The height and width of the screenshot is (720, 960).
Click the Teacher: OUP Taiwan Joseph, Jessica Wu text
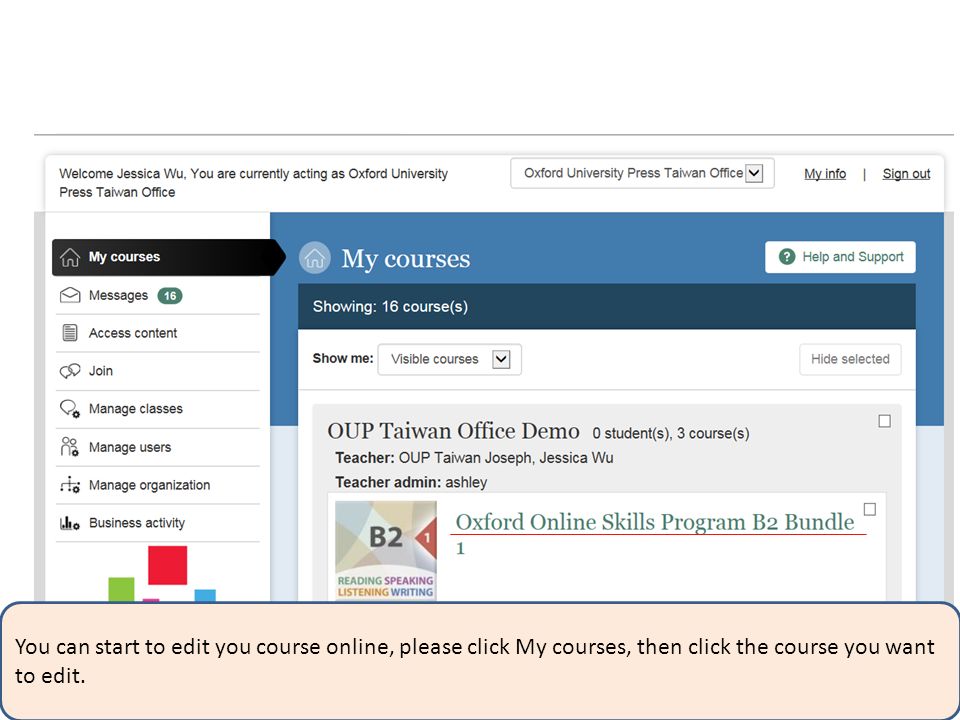coord(474,458)
